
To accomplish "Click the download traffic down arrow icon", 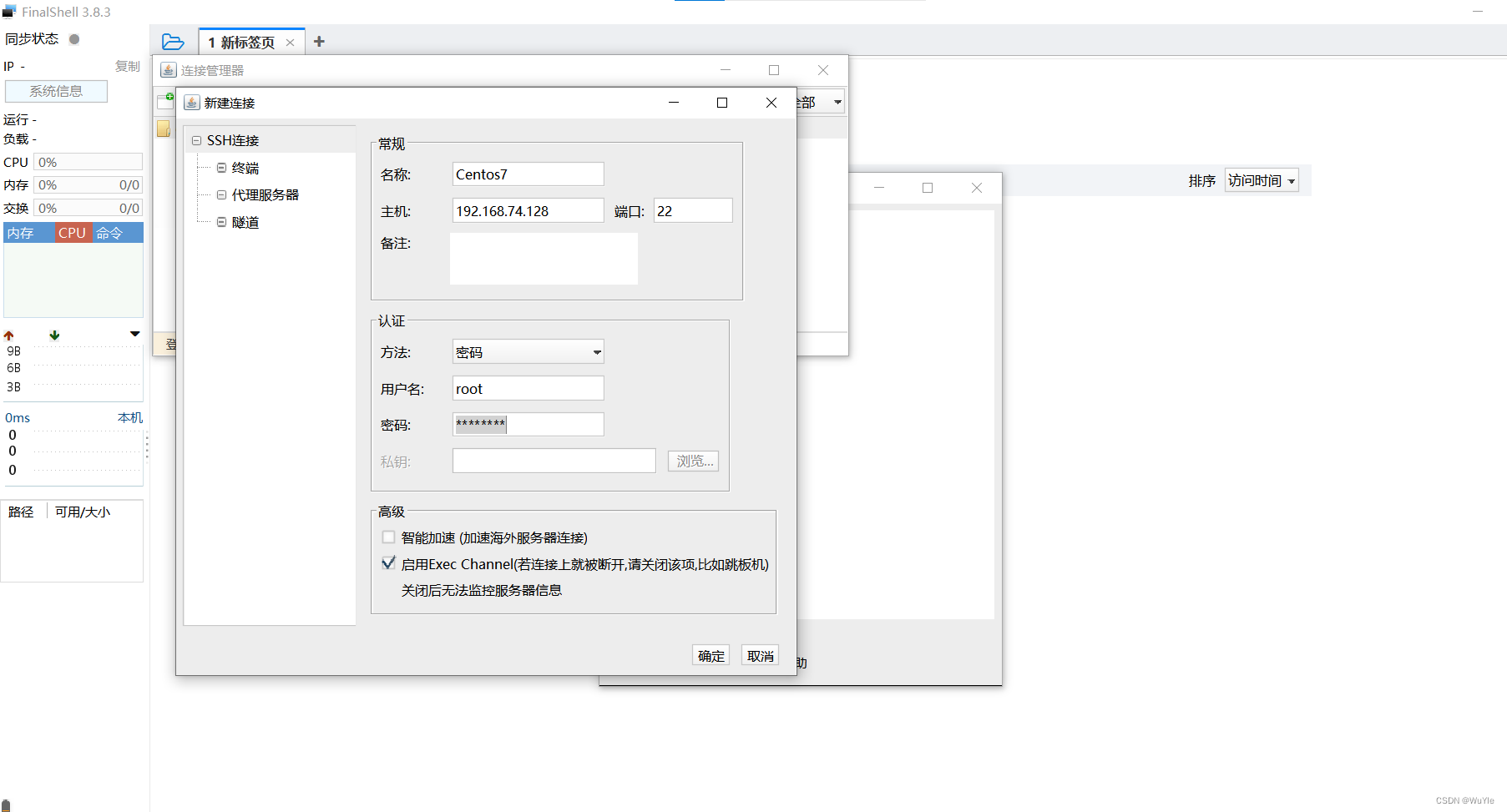I will click(54, 335).
